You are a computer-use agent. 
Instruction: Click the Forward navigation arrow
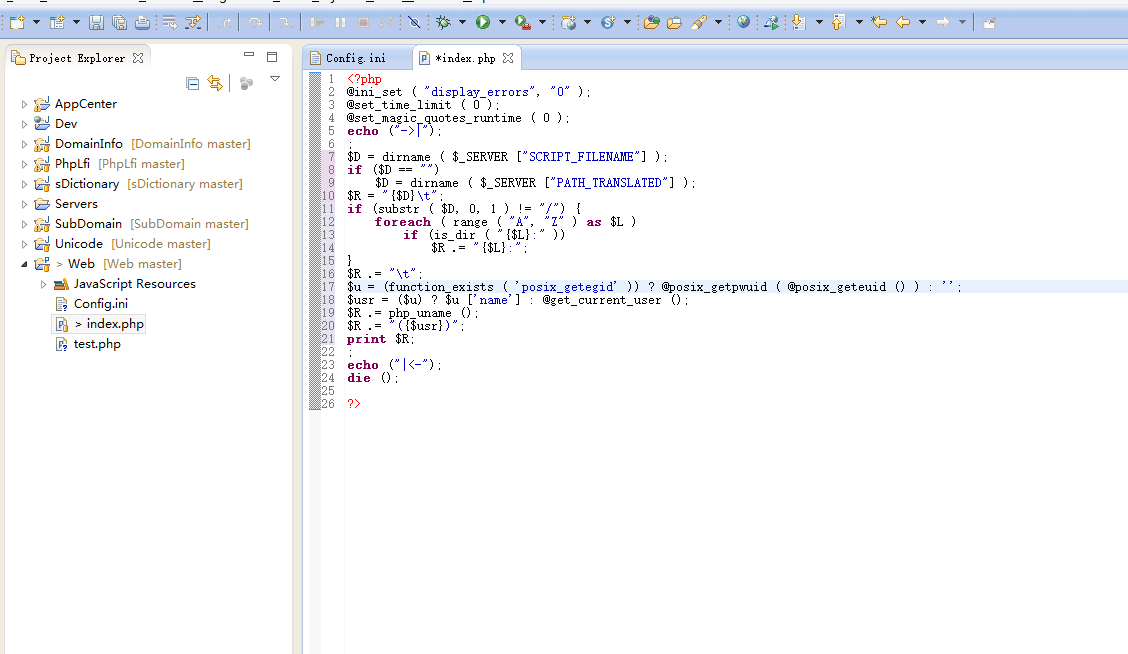[942, 22]
